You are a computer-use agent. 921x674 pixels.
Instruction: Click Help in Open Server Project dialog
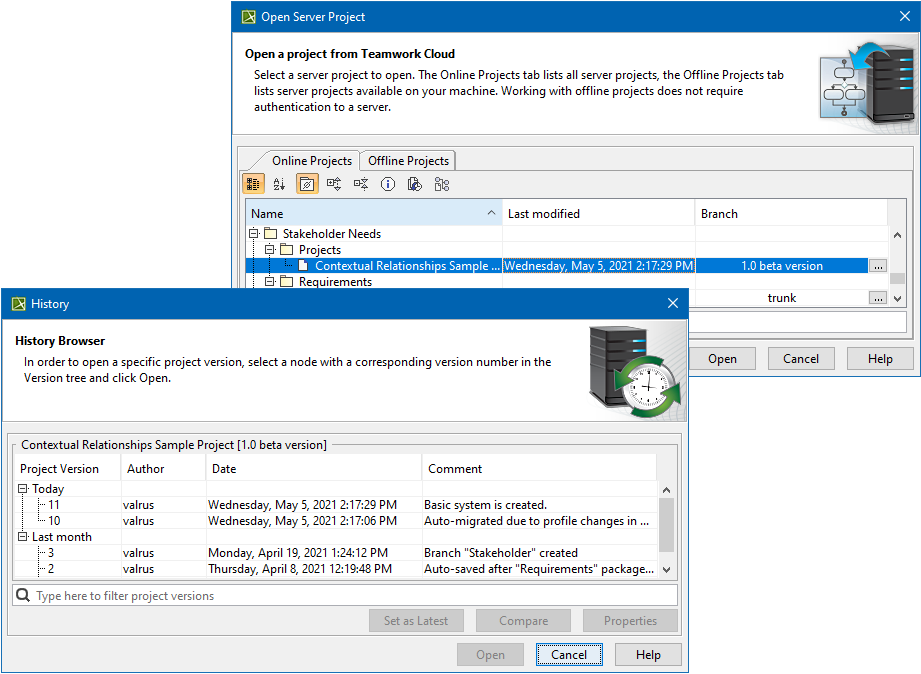coord(880,358)
